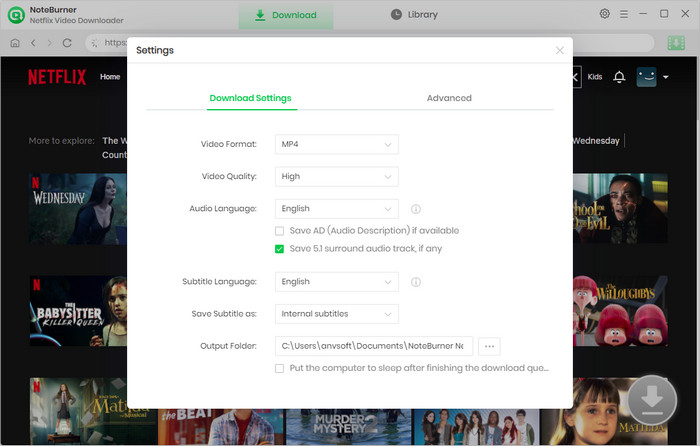Open the Beat movie thumbnail
Viewport: 700px width, 446px height.
pyautogui.click(x=221, y=427)
